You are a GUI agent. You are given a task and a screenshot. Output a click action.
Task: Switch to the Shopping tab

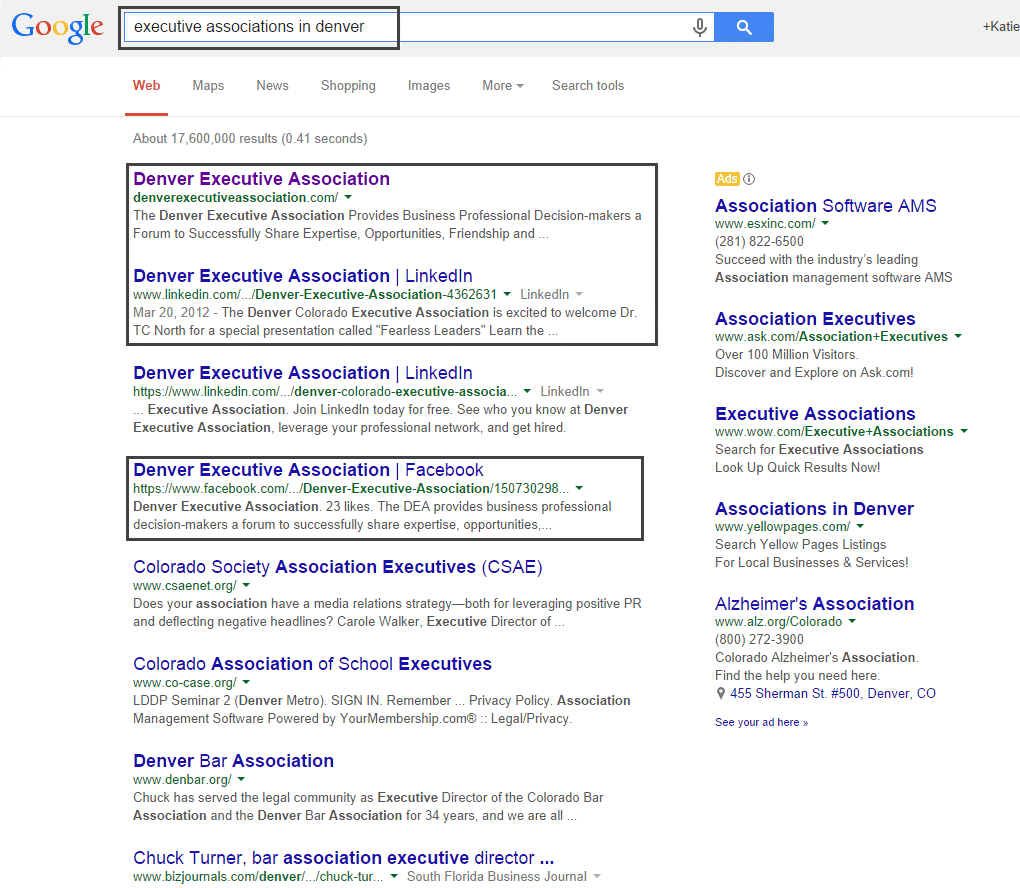(x=348, y=86)
